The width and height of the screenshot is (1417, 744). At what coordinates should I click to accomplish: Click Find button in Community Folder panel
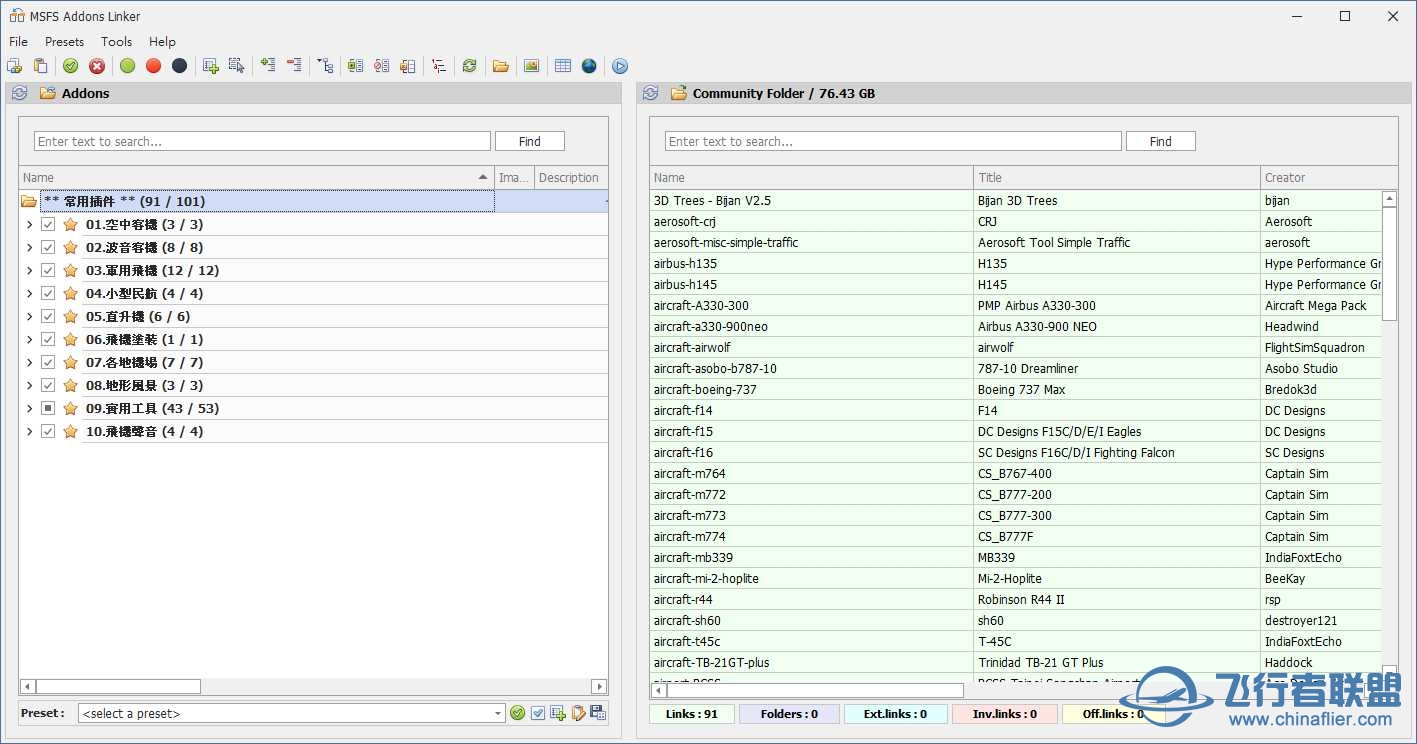pyautogui.click(x=1160, y=141)
